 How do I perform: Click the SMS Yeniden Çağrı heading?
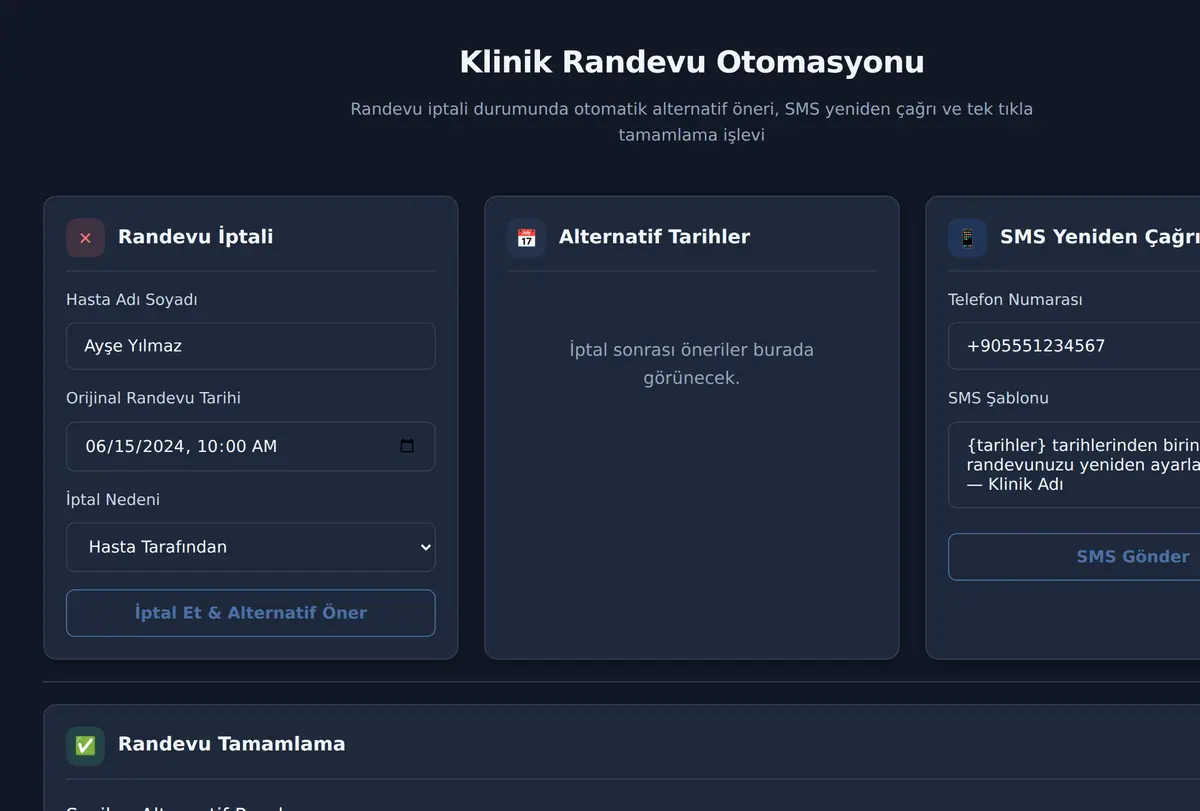coord(1099,237)
